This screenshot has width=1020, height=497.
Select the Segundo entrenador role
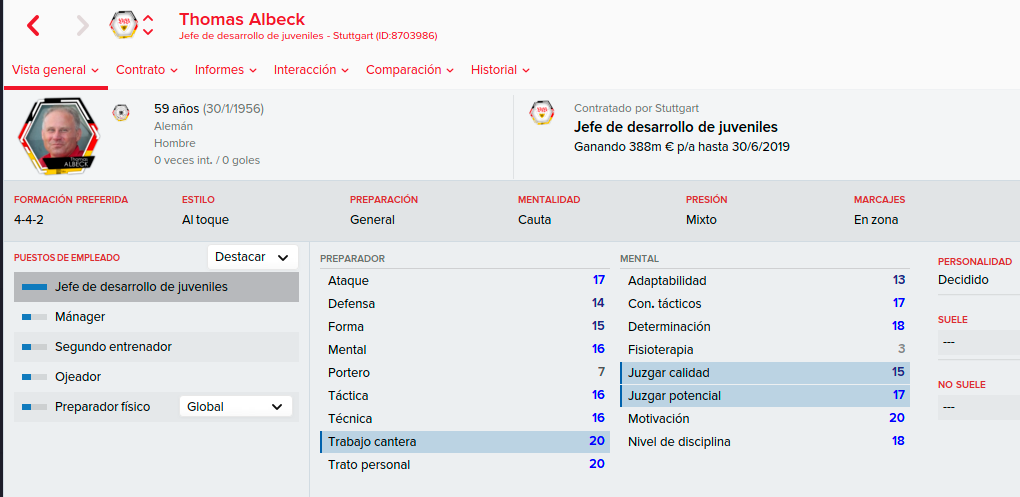156,347
